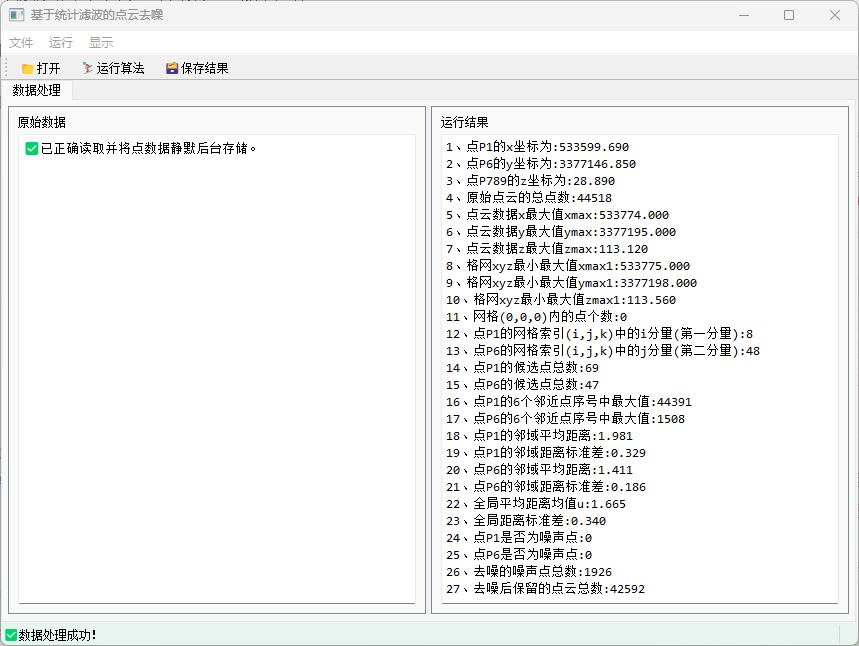Click the green check icon beside read message
Screen dimensions: 859x646
point(32,148)
